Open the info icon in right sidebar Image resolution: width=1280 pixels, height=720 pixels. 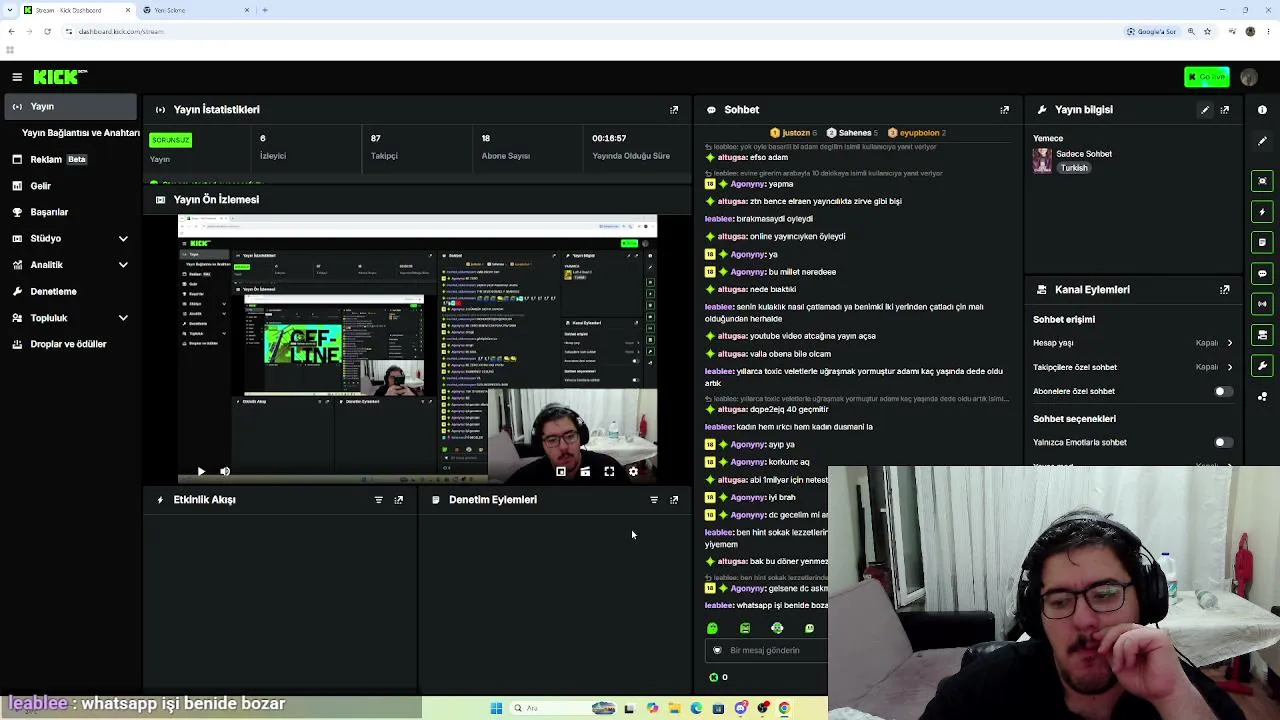click(1262, 110)
